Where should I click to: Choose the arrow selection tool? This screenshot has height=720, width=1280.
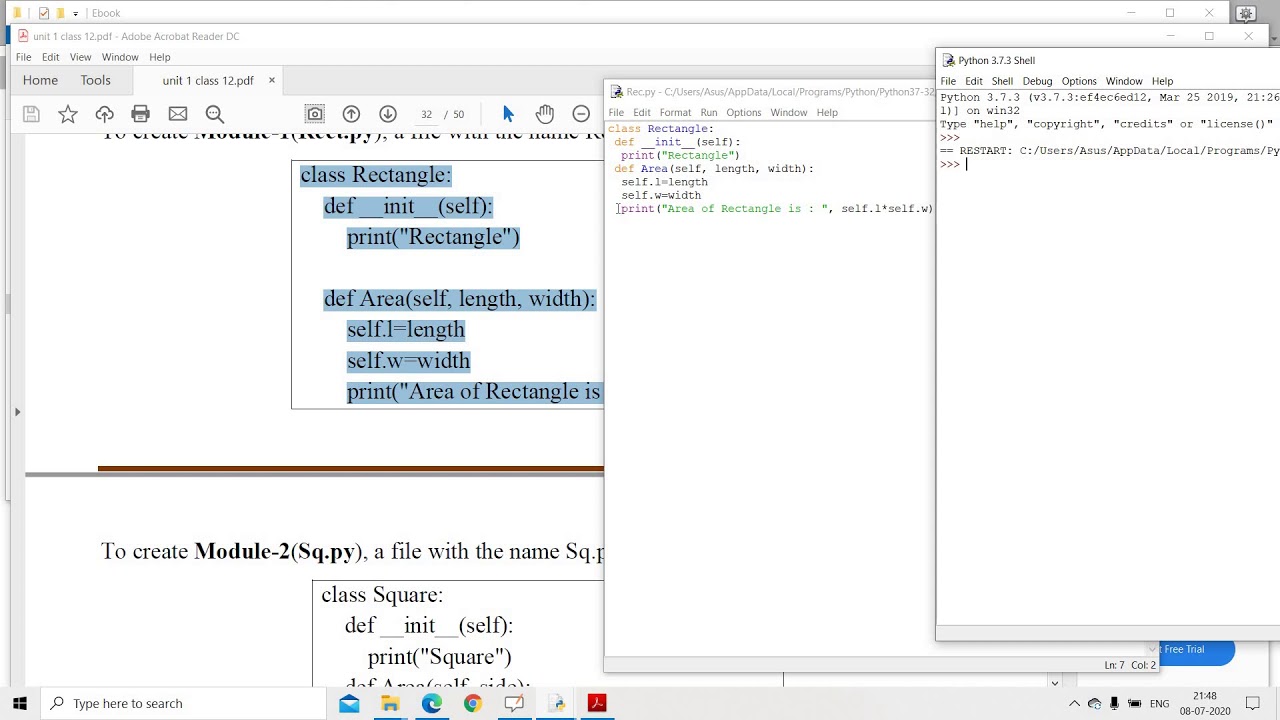(x=508, y=114)
